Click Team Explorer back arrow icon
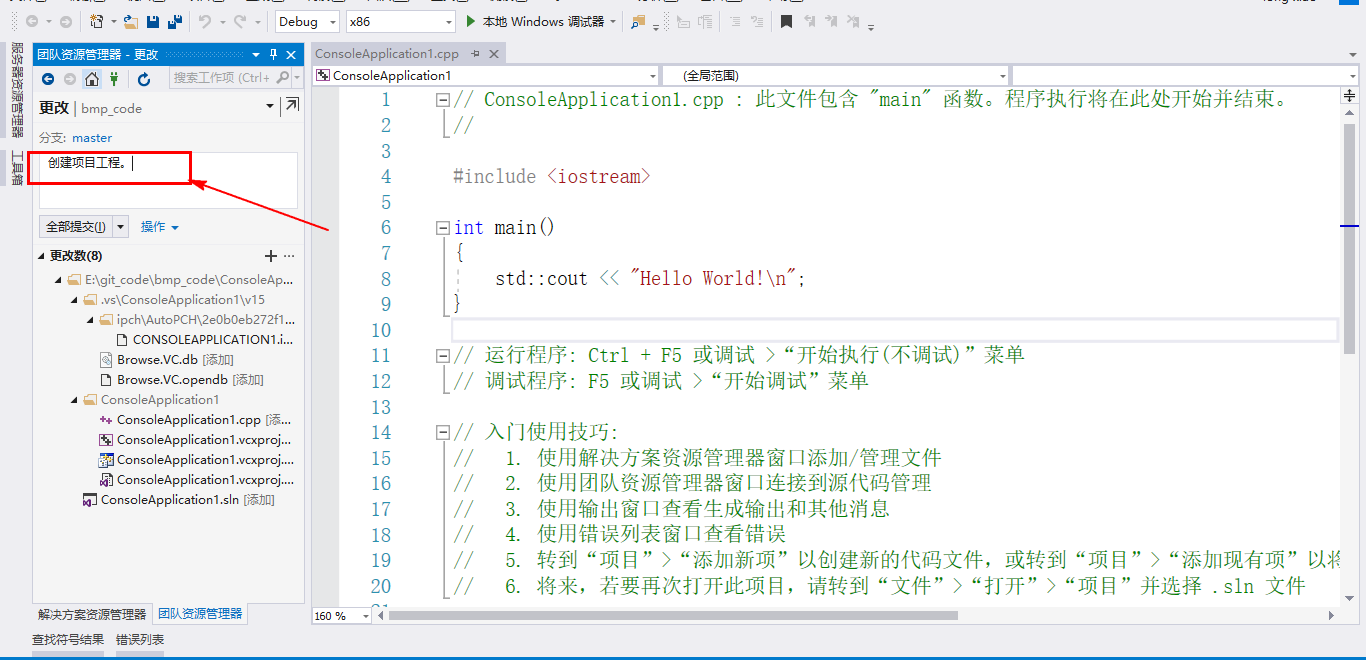 pos(48,78)
